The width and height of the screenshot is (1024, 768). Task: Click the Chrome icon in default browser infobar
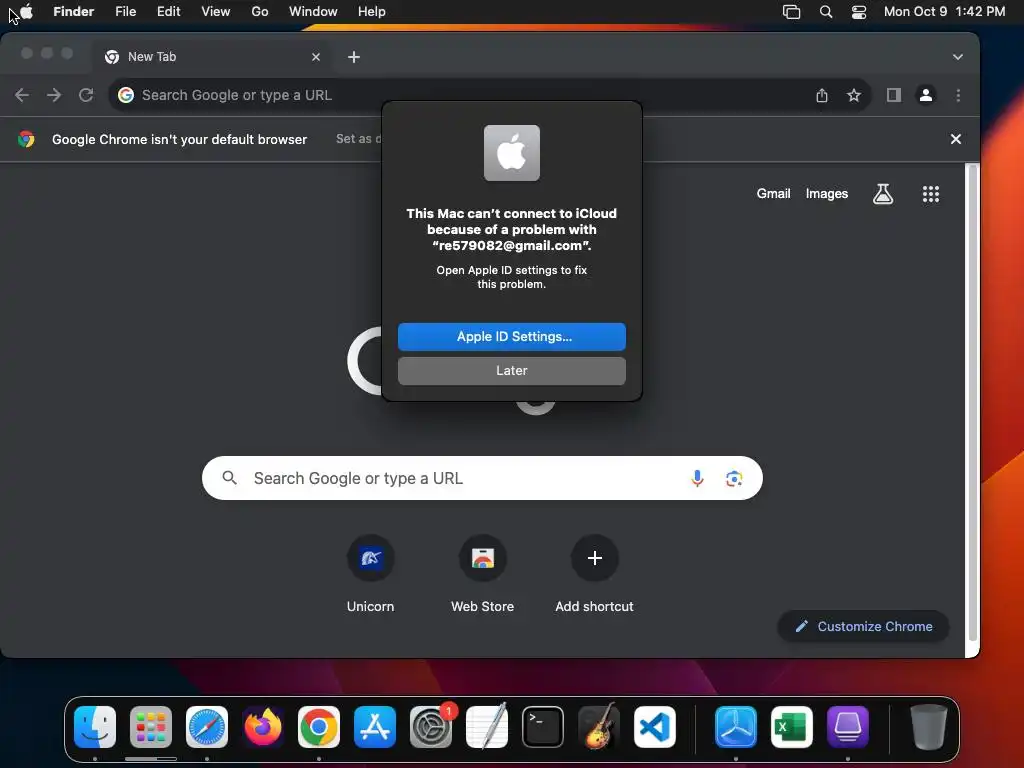[x=26, y=139]
